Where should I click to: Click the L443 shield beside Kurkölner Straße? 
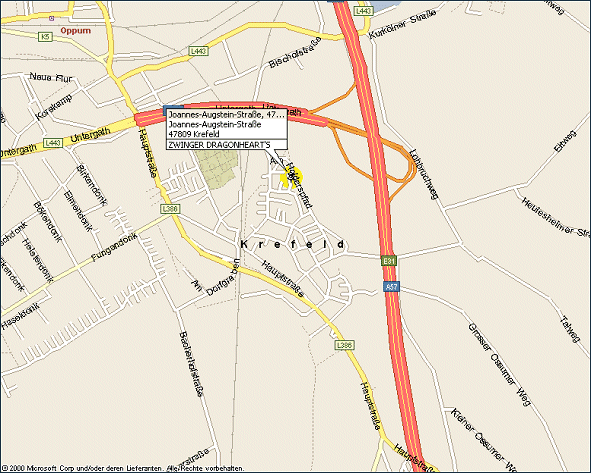(x=363, y=11)
